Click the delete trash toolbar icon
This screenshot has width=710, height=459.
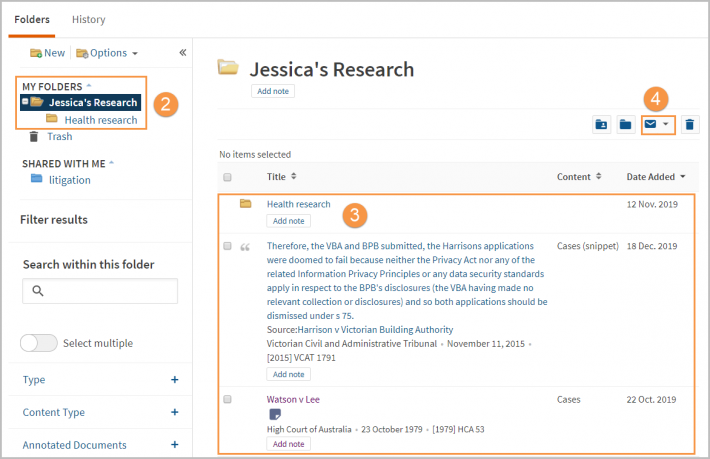pos(690,124)
